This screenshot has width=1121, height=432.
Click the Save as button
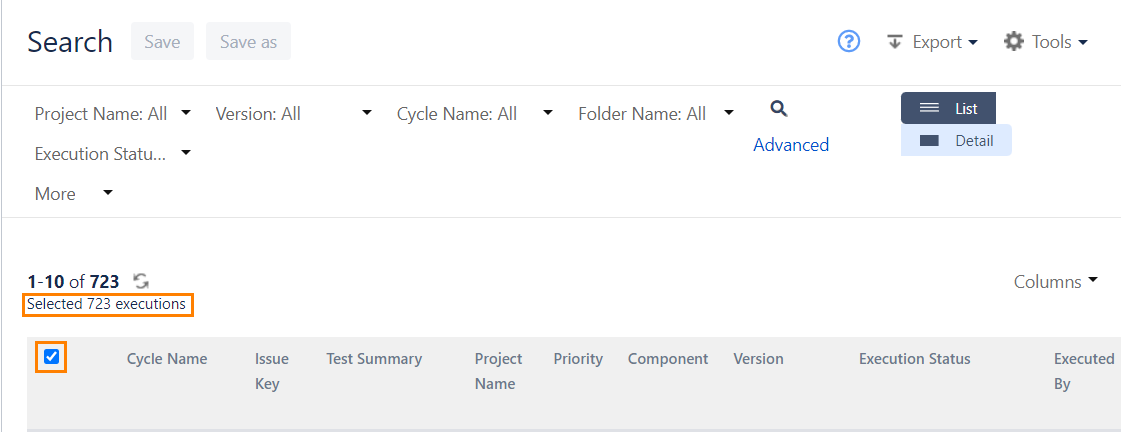[x=248, y=42]
